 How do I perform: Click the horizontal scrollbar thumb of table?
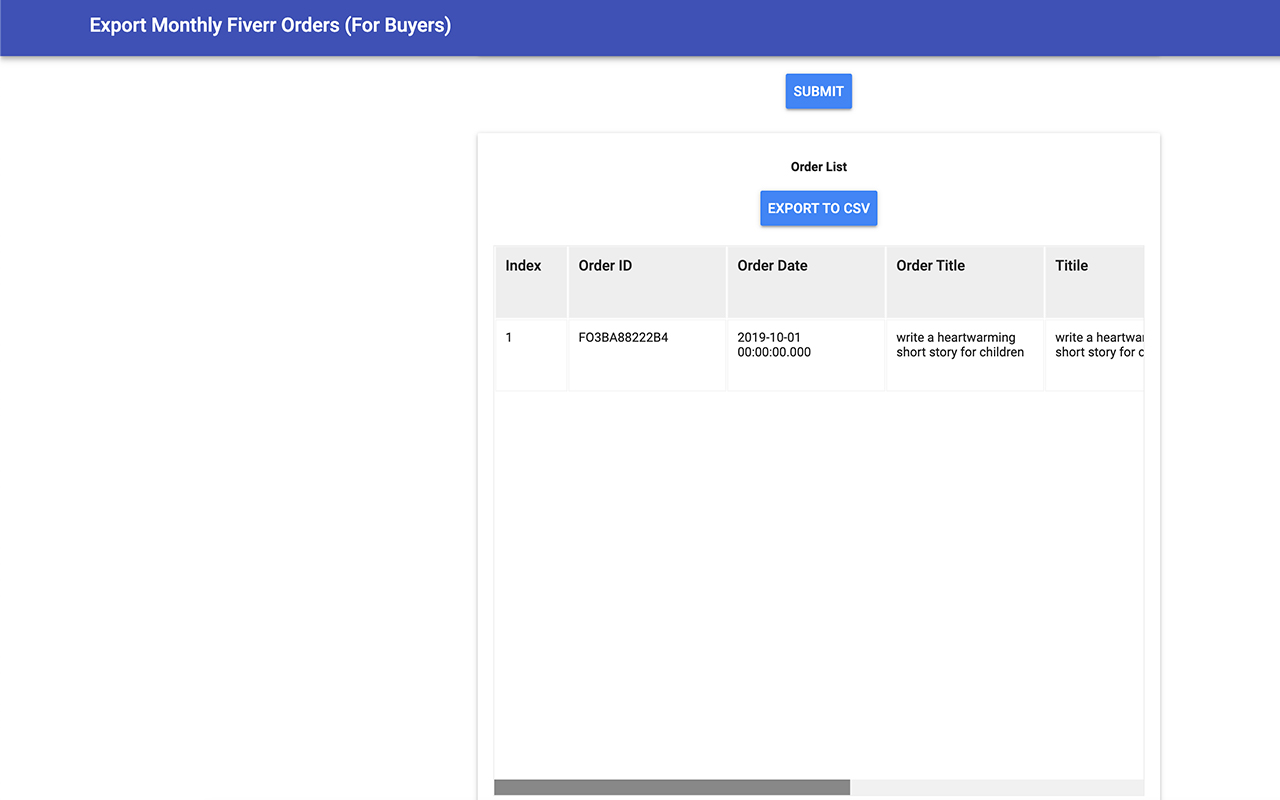pos(672,787)
